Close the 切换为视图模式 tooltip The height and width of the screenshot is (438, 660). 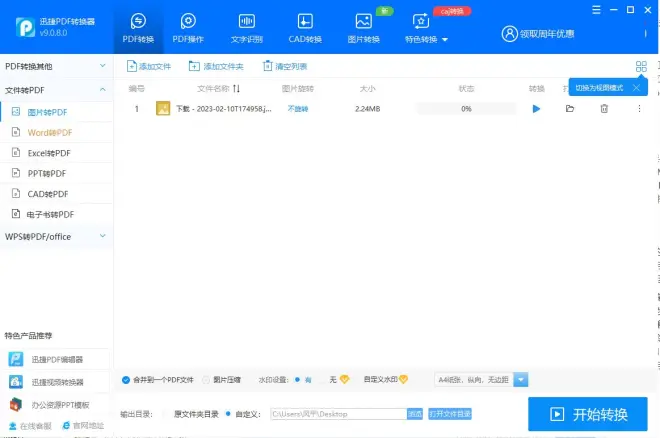[x=636, y=88]
